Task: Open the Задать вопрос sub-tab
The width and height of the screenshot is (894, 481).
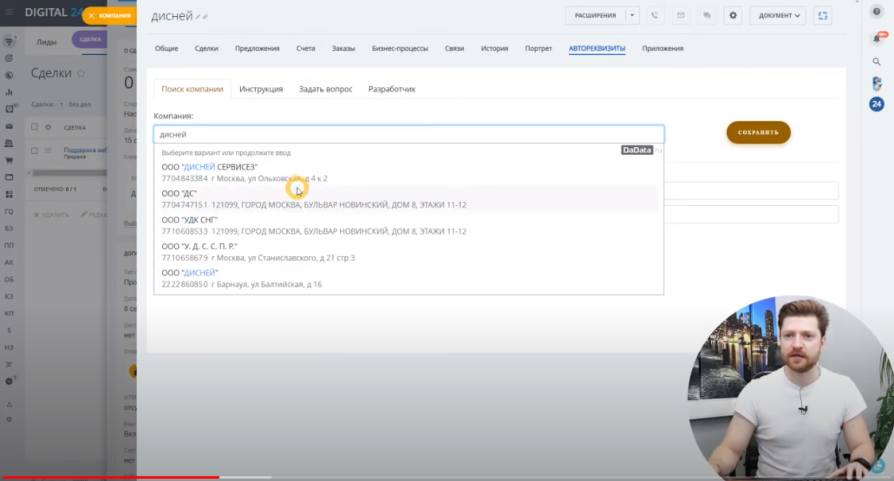Action: click(326, 89)
